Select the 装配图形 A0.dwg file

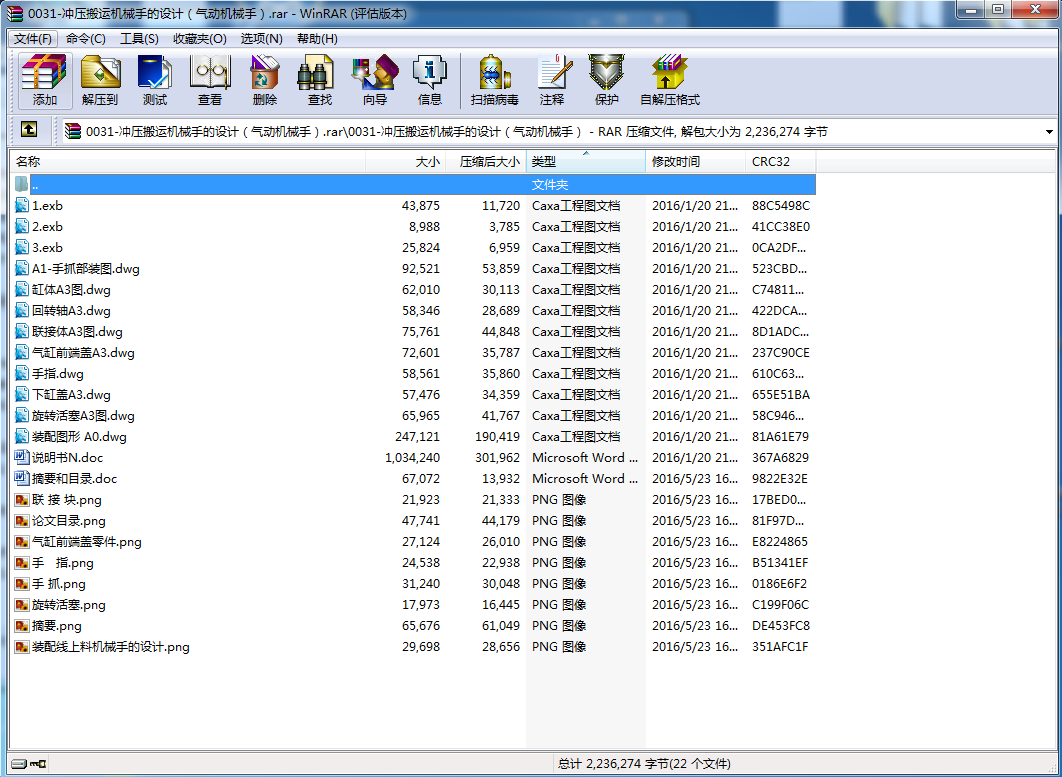[79, 437]
